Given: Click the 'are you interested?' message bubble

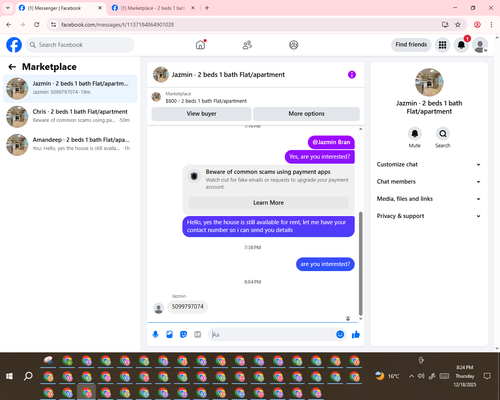Looking at the screenshot, I should [x=325, y=264].
